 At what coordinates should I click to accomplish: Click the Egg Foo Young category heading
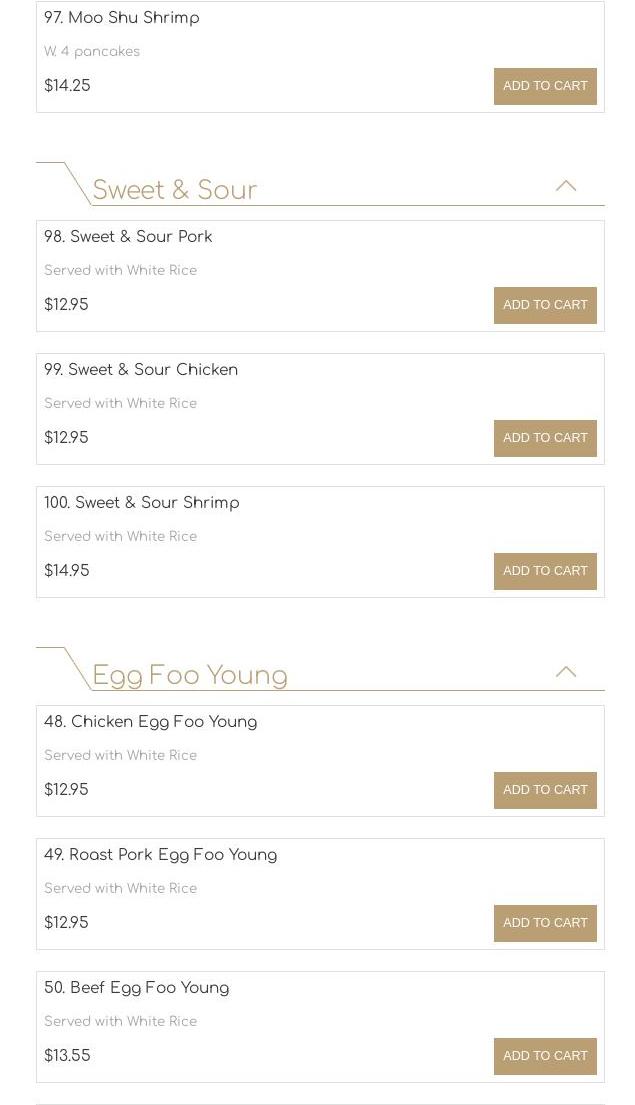(190, 676)
